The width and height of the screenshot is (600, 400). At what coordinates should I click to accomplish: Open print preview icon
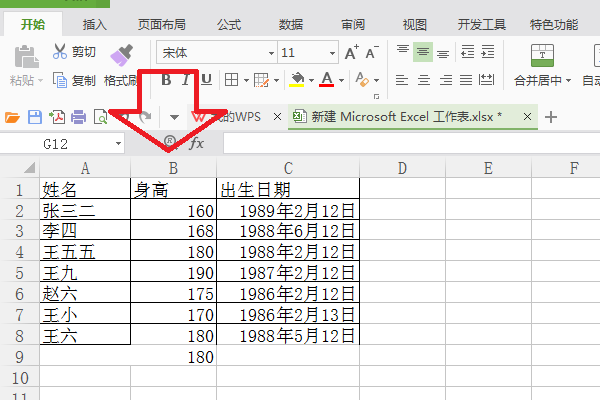click(x=100, y=117)
